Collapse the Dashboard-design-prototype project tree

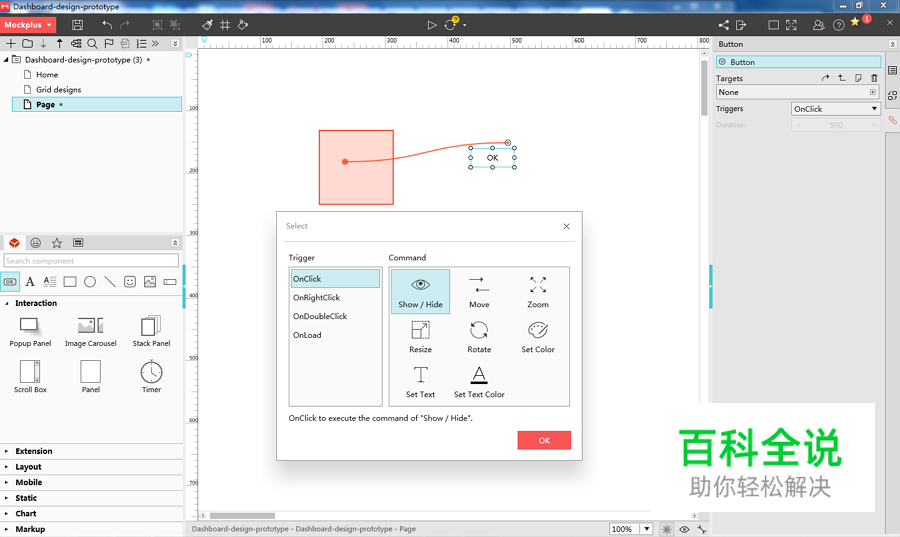tap(7, 60)
